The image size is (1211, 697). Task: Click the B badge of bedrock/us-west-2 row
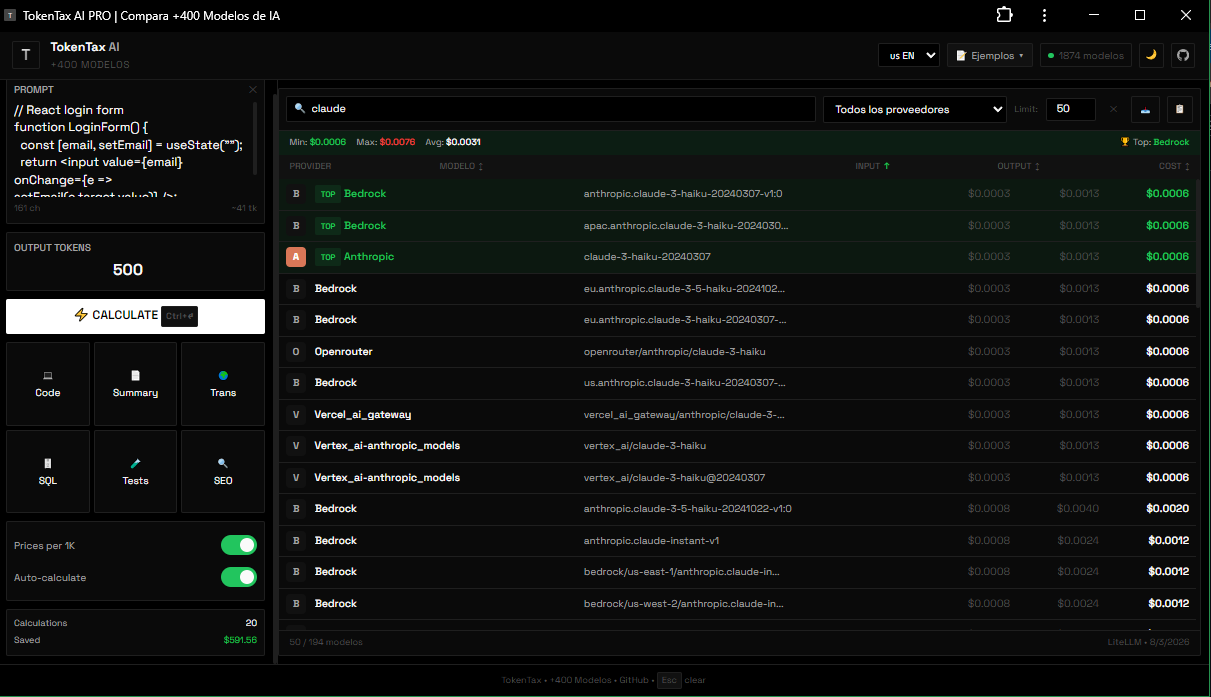click(x=296, y=604)
